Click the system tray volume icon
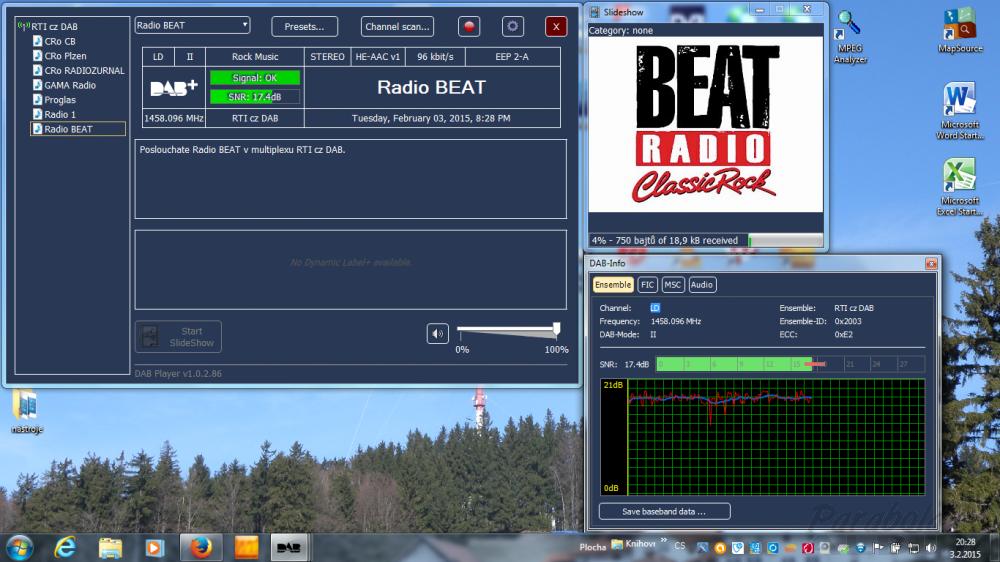 [930, 548]
